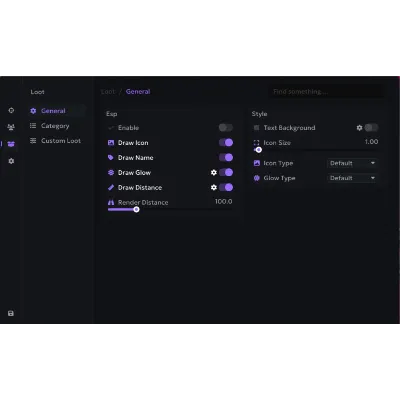Screen dimensions: 400x400
Task: Open the Custom Loot menu item
Action: [55, 141]
